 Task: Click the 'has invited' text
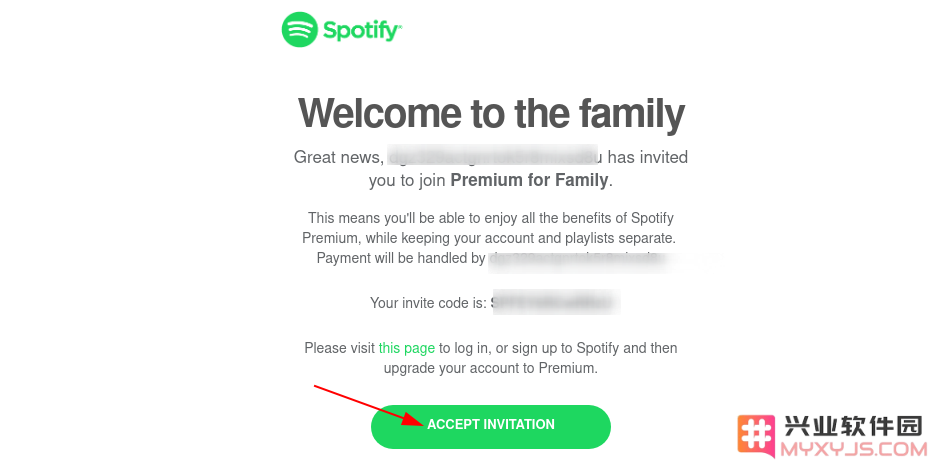click(x=647, y=157)
